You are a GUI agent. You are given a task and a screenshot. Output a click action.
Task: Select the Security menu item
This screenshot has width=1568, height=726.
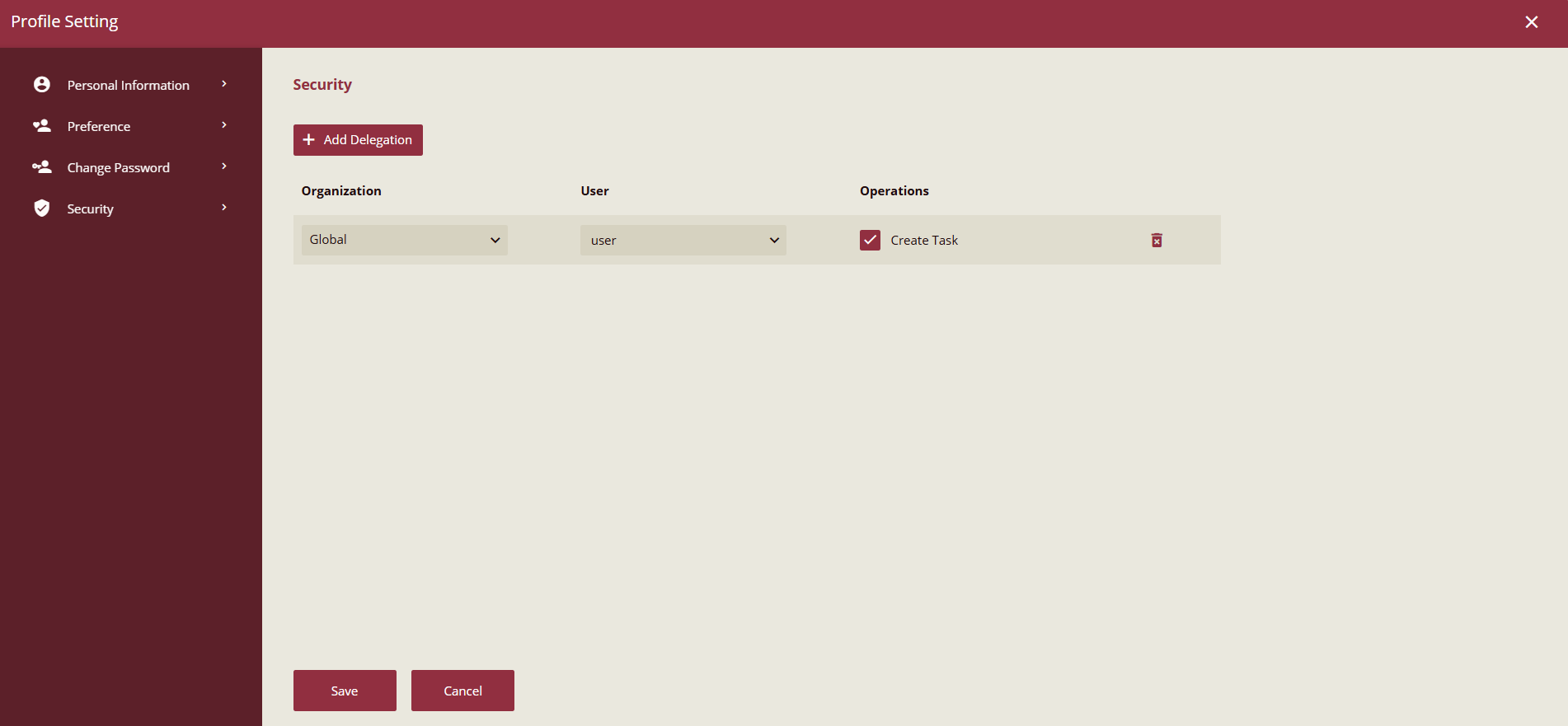pyautogui.click(x=91, y=208)
